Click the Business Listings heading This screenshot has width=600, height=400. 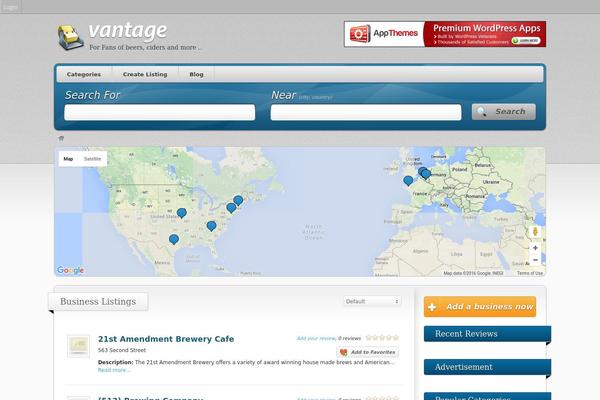tap(98, 302)
